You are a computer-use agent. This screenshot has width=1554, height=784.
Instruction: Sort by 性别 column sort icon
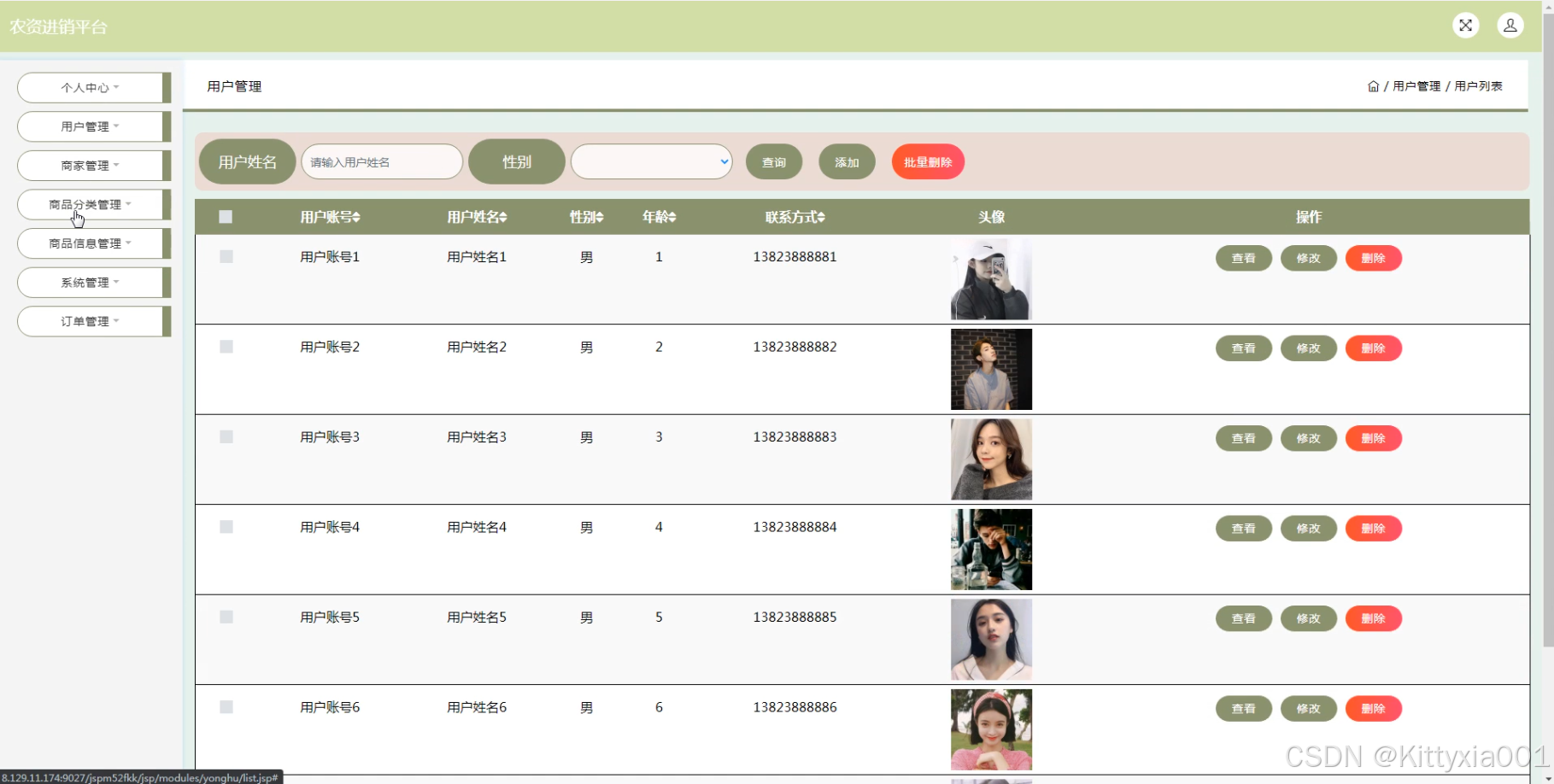(x=600, y=218)
